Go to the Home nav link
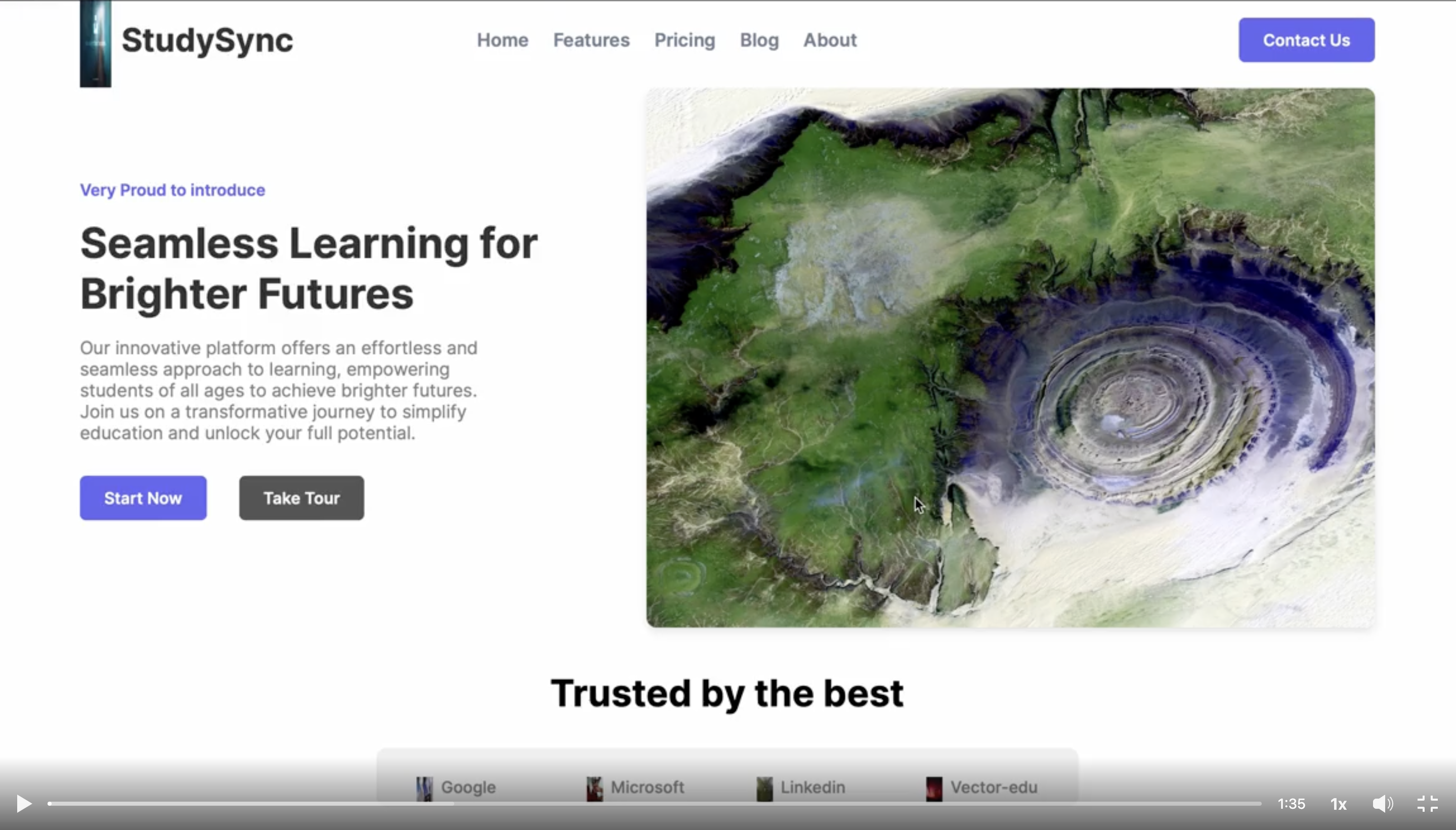The image size is (1456, 830). tap(503, 40)
